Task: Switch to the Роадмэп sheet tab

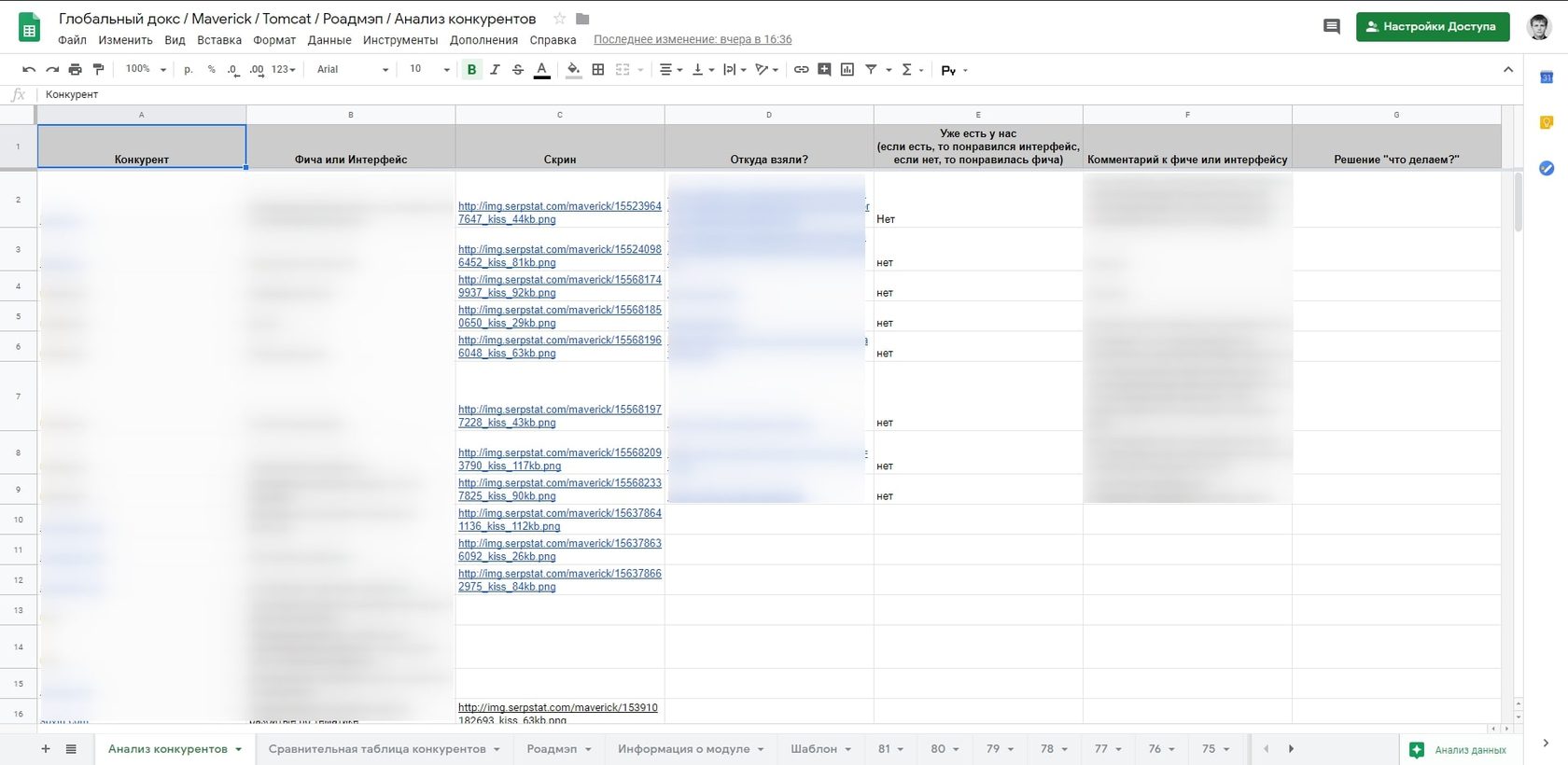Action: click(x=559, y=749)
